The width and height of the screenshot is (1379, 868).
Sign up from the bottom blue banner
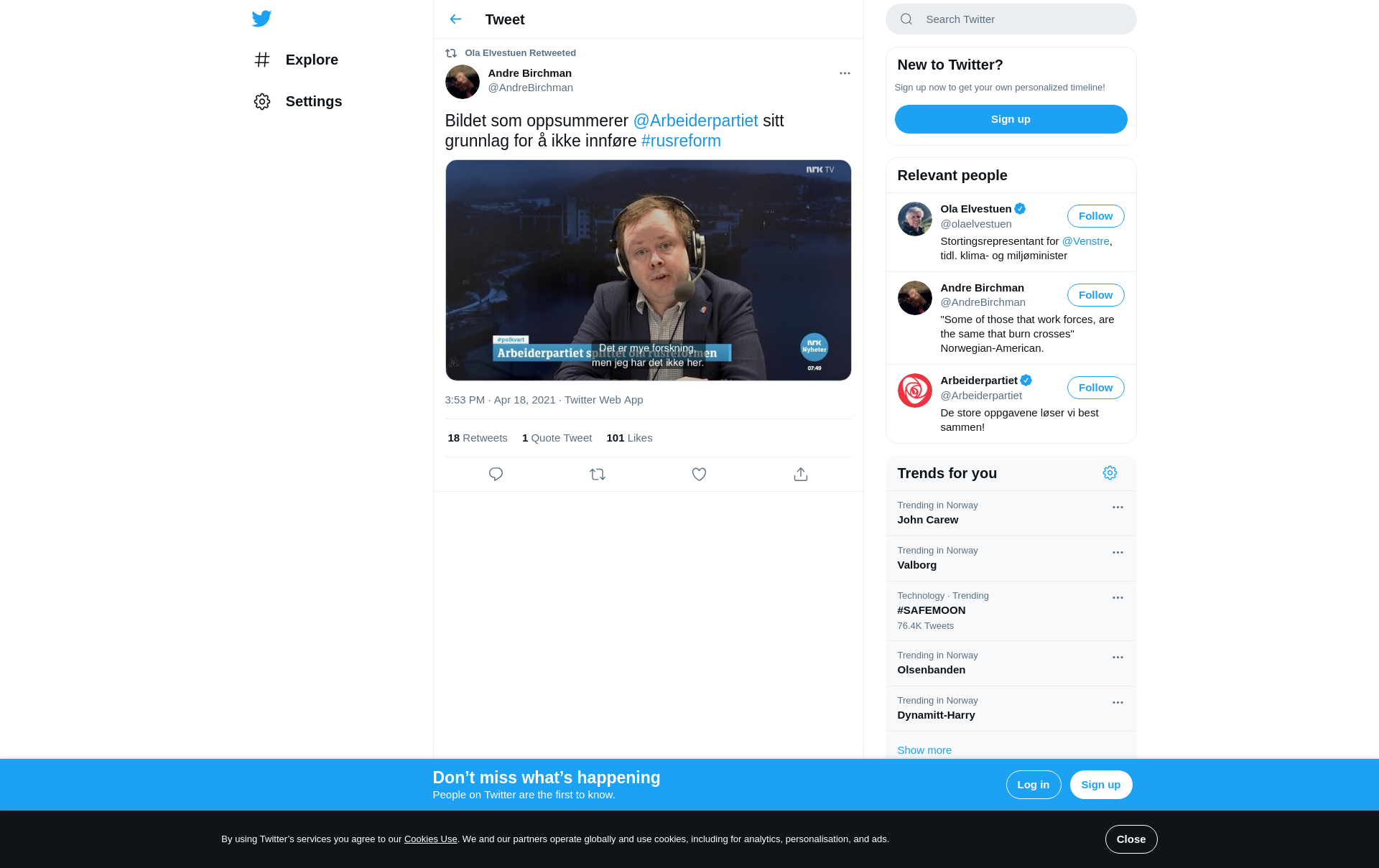[x=1100, y=785]
